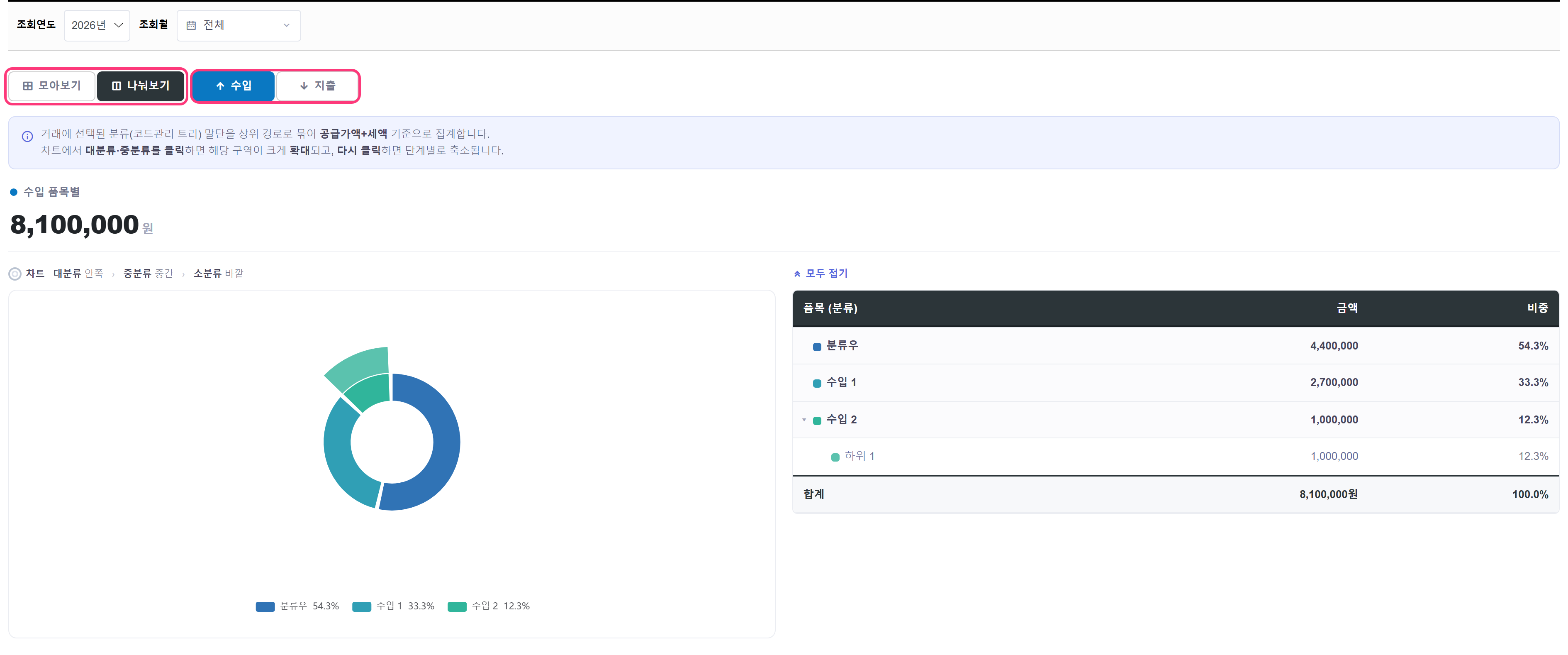The image size is (1568, 655).
Task: Select the 분류우 table row label
Action: [x=842, y=345]
